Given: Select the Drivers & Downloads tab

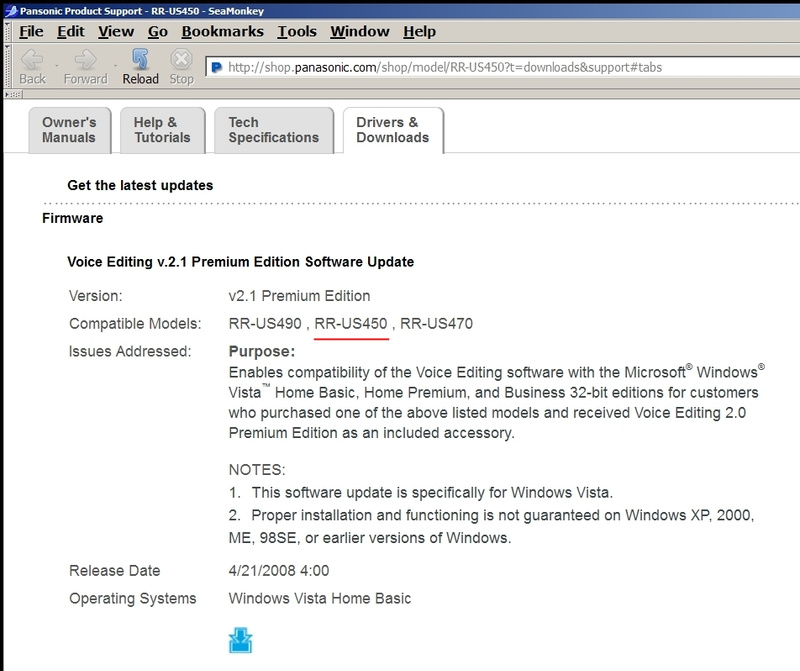Looking at the screenshot, I should 393,130.
